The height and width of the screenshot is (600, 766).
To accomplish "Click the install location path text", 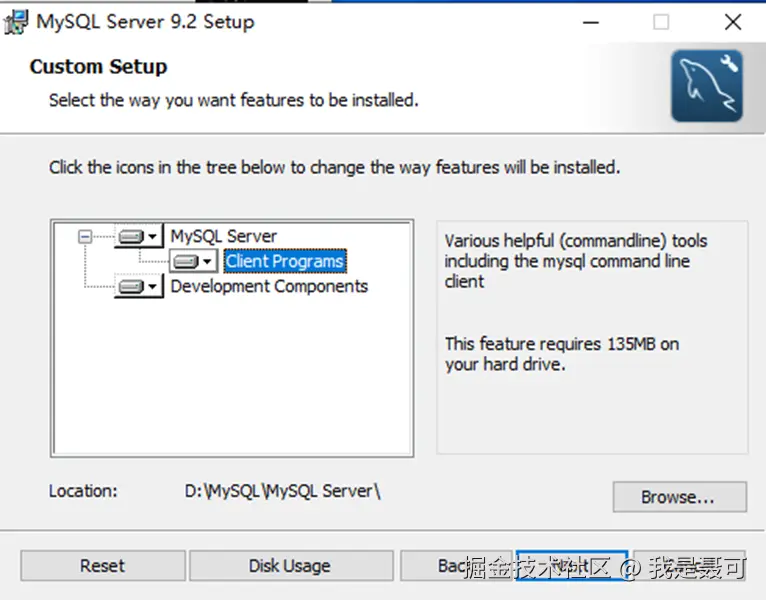I will 283,491.
